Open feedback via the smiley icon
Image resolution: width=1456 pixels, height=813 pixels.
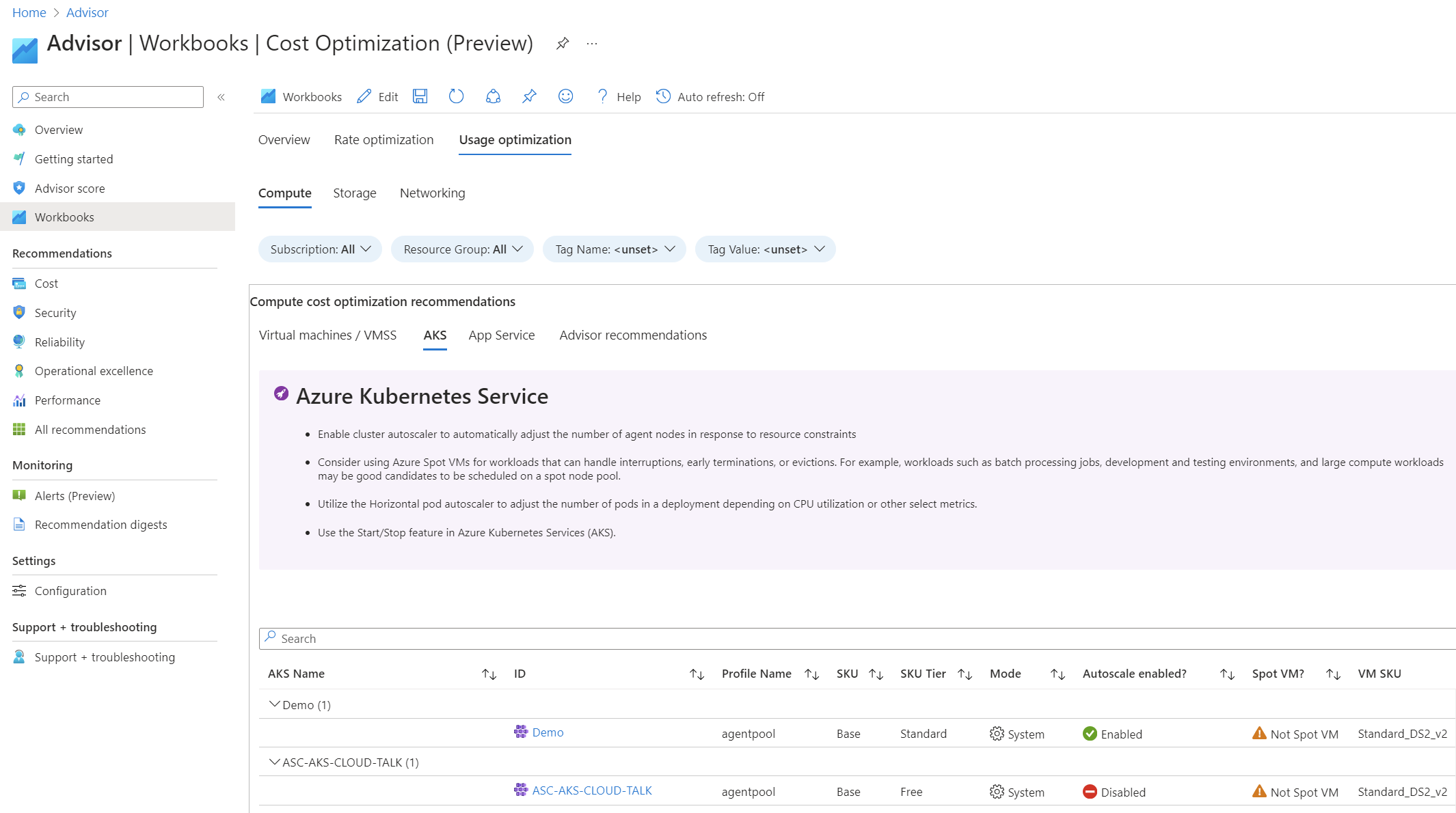coord(565,96)
